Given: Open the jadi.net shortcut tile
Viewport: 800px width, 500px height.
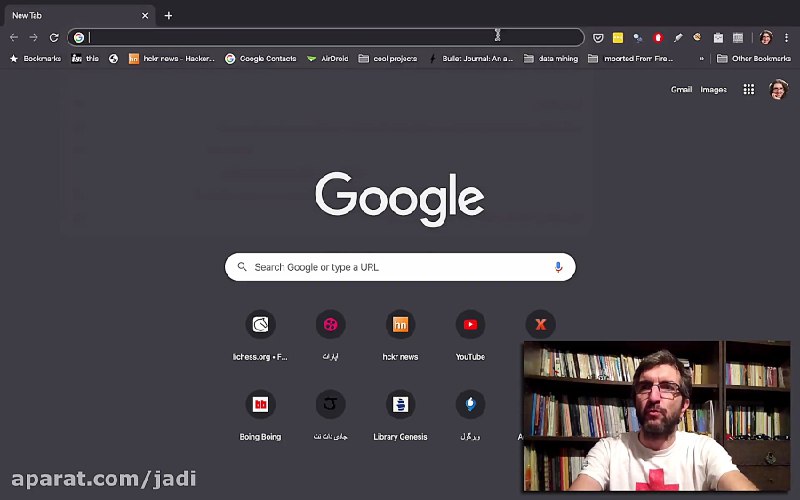Looking at the screenshot, I should pyautogui.click(x=330, y=415).
